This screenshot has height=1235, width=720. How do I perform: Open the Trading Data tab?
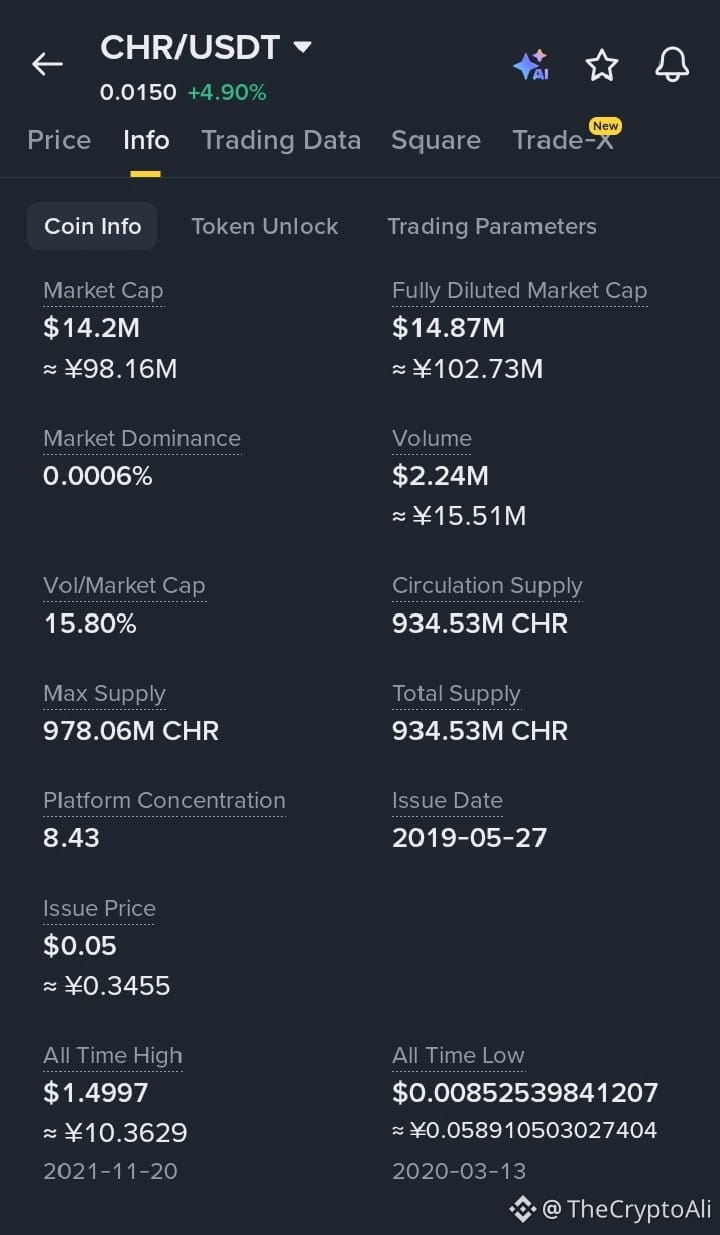pyautogui.click(x=281, y=140)
